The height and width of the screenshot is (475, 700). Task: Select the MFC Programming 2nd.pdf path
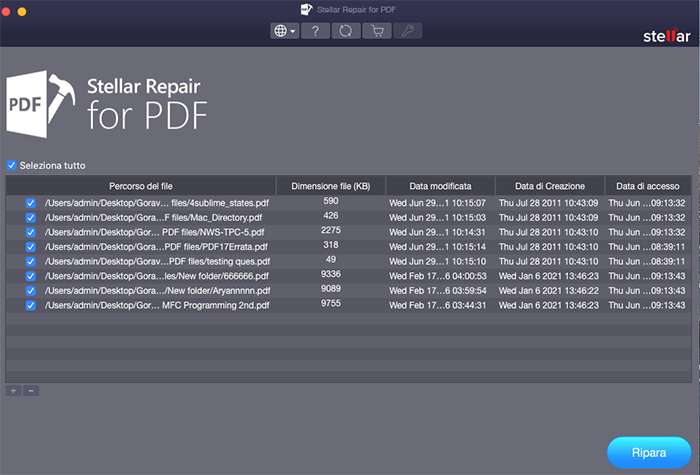(x=157, y=306)
